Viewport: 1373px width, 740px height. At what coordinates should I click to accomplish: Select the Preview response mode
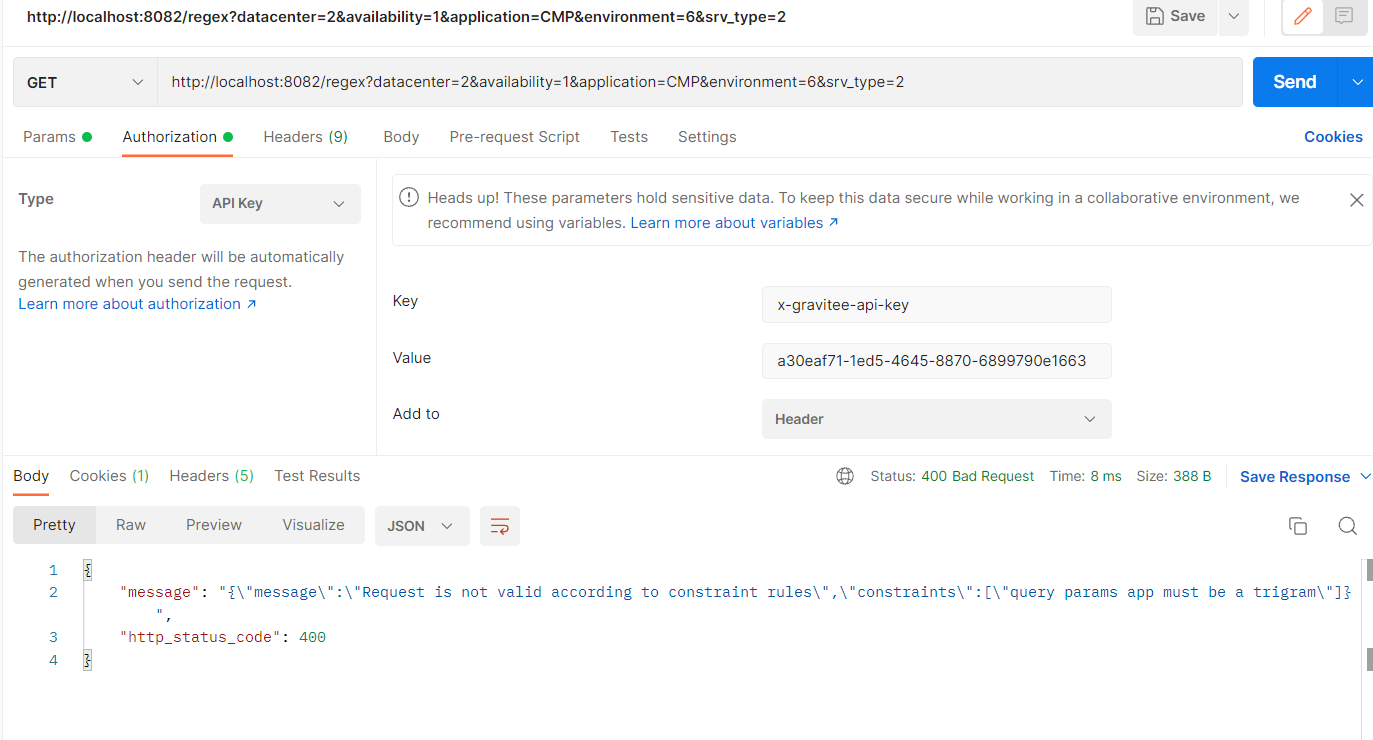click(x=213, y=524)
